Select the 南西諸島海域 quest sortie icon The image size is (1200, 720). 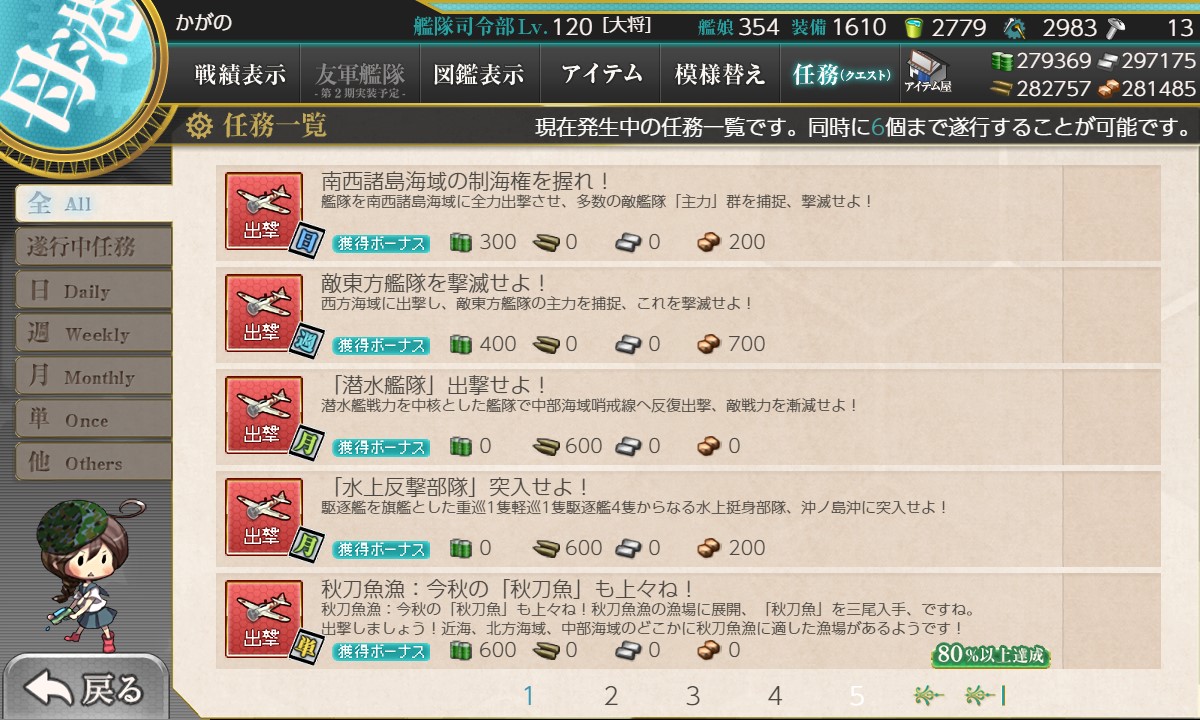coord(264,211)
